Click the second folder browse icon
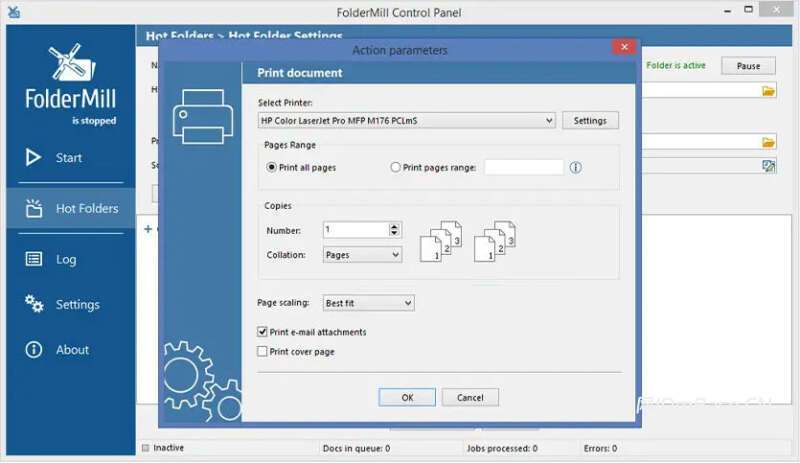This screenshot has width=800, height=463. [x=768, y=142]
